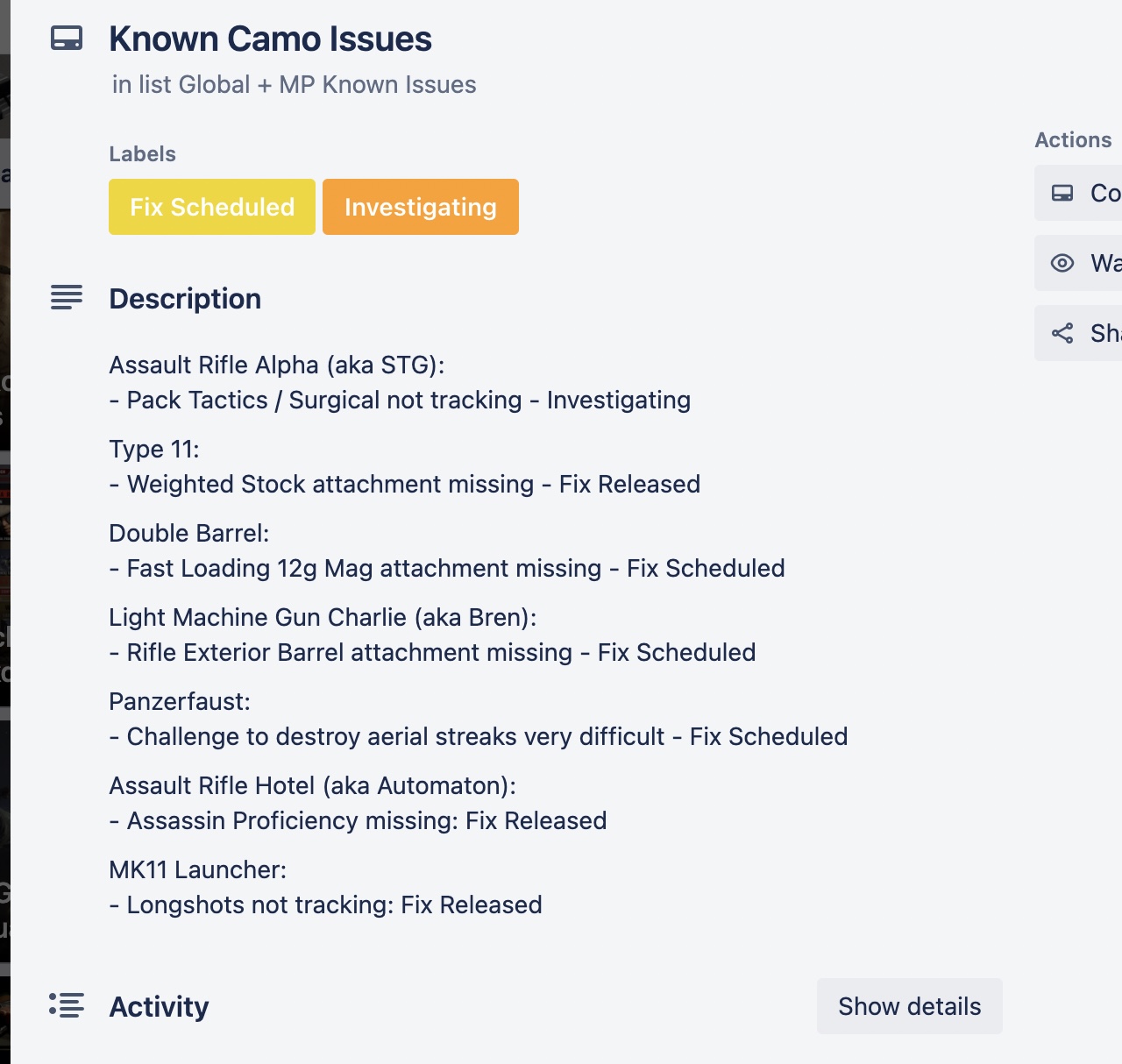This screenshot has width=1122, height=1064.
Task: Click the Known Camo Issues card title
Action: [270, 39]
